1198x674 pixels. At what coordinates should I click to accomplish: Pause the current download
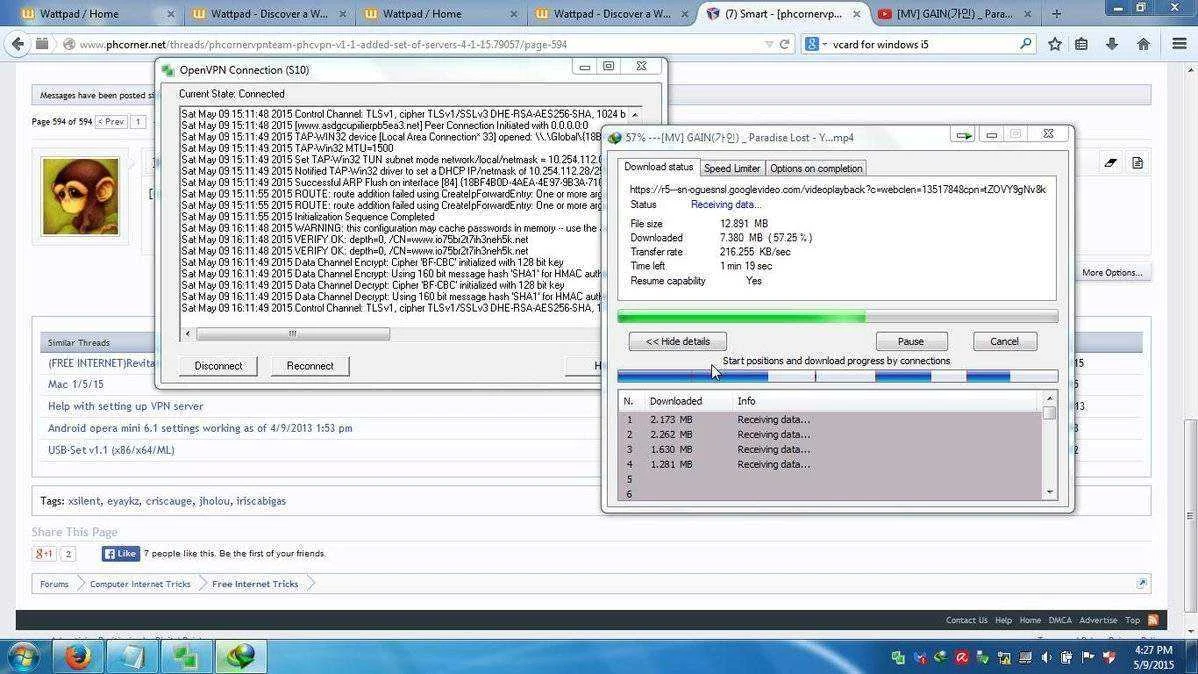pyautogui.click(x=911, y=342)
